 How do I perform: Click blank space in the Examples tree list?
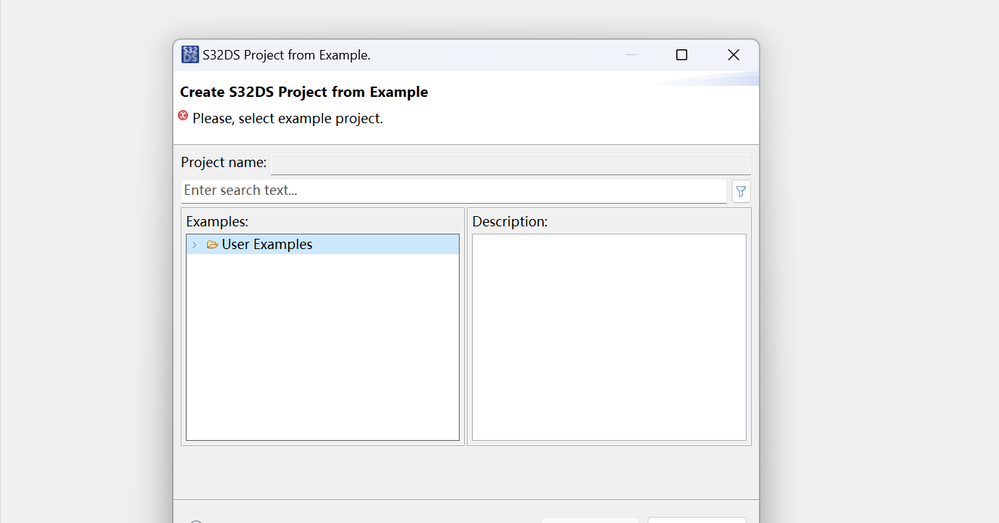[322, 350]
